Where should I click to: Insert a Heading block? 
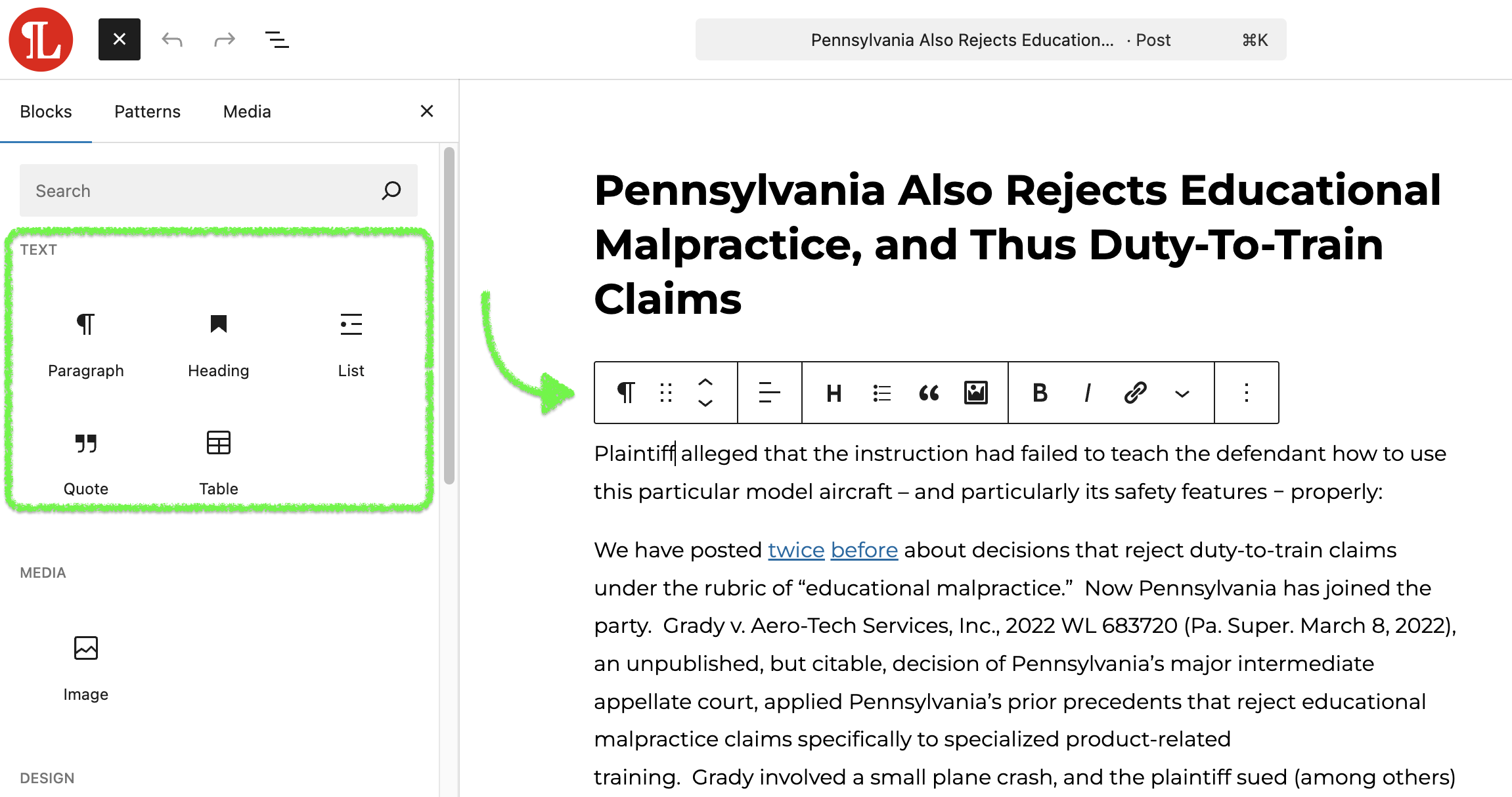(219, 345)
